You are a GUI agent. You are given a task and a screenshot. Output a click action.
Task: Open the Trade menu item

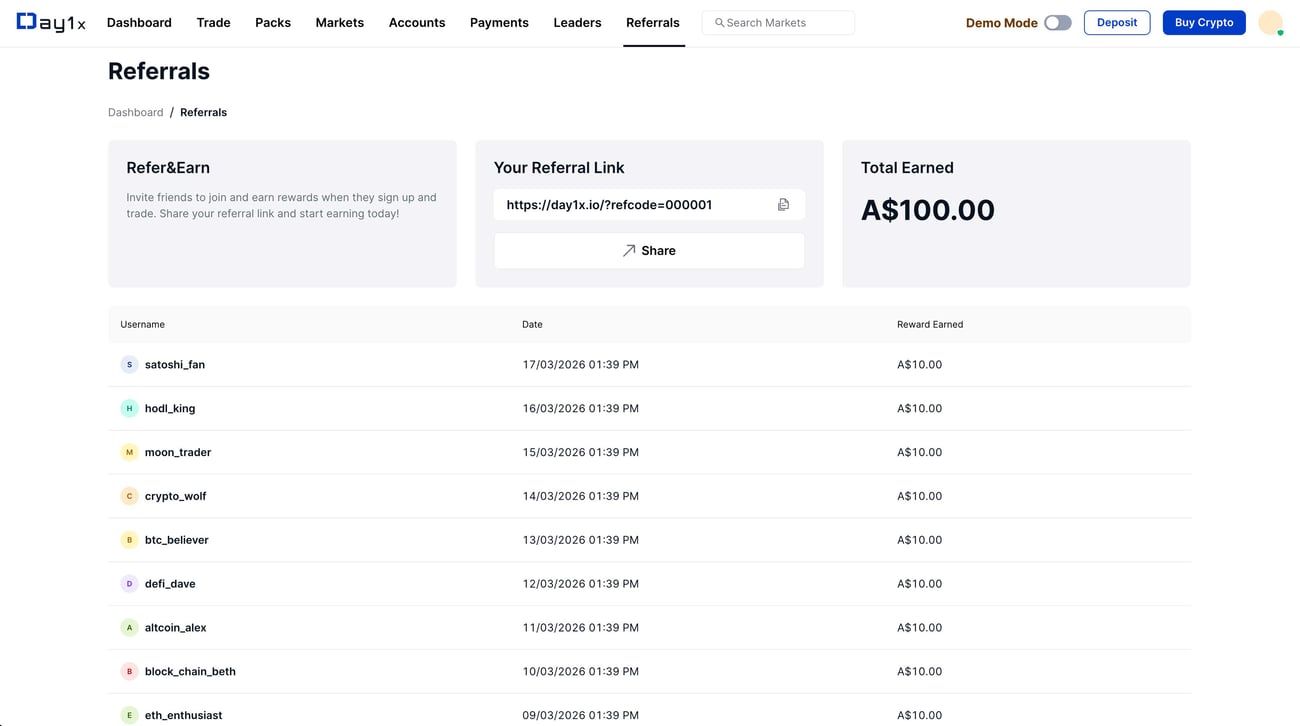(x=213, y=23)
